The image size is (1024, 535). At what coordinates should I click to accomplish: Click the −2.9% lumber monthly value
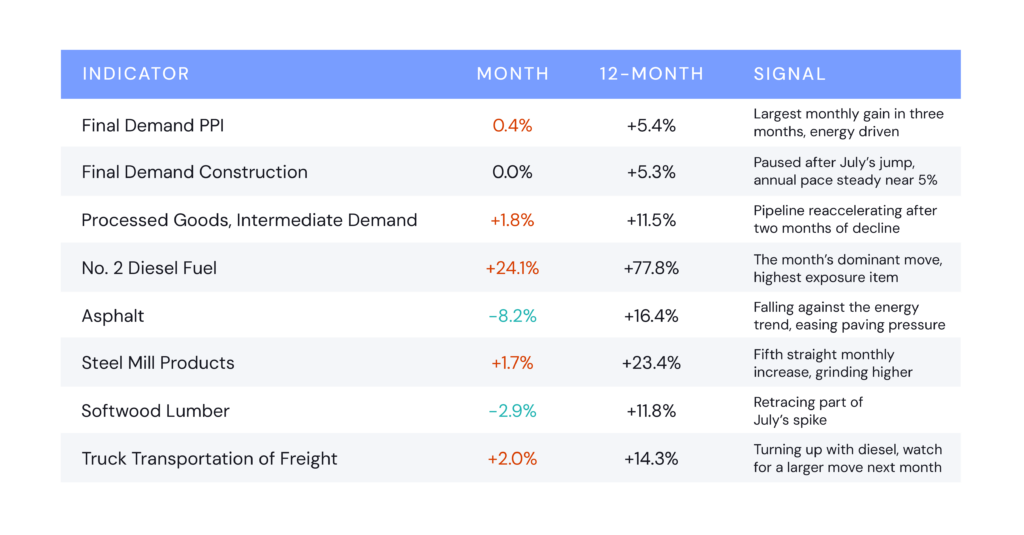pyautogui.click(x=513, y=411)
